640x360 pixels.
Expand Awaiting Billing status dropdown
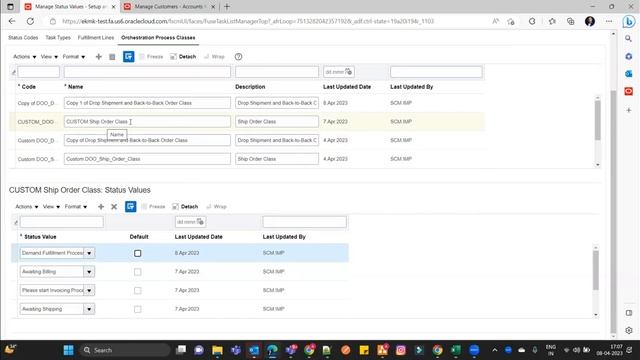pyautogui.click(x=89, y=272)
